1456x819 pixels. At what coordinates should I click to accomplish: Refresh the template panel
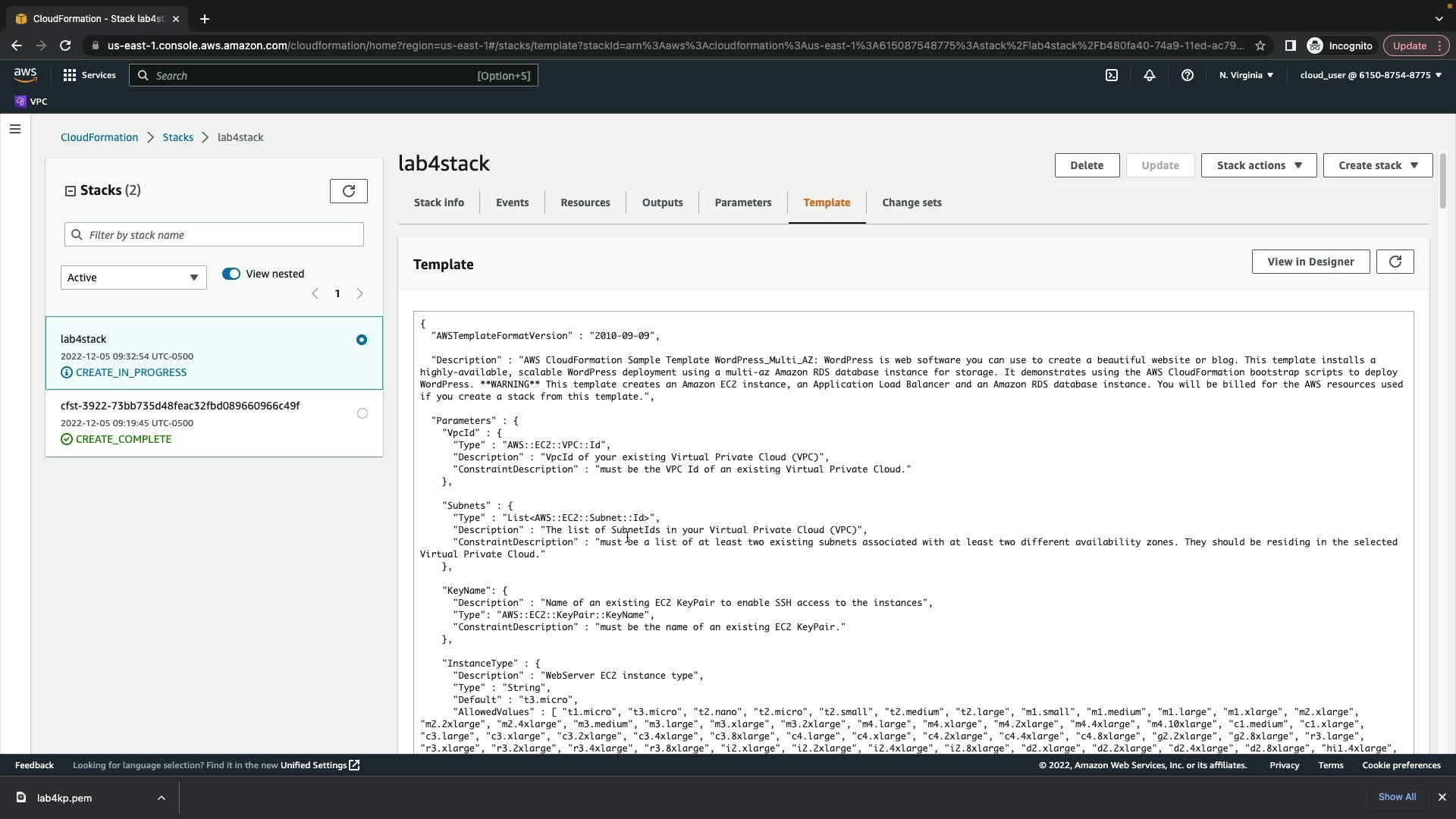tap(1395, 262)
